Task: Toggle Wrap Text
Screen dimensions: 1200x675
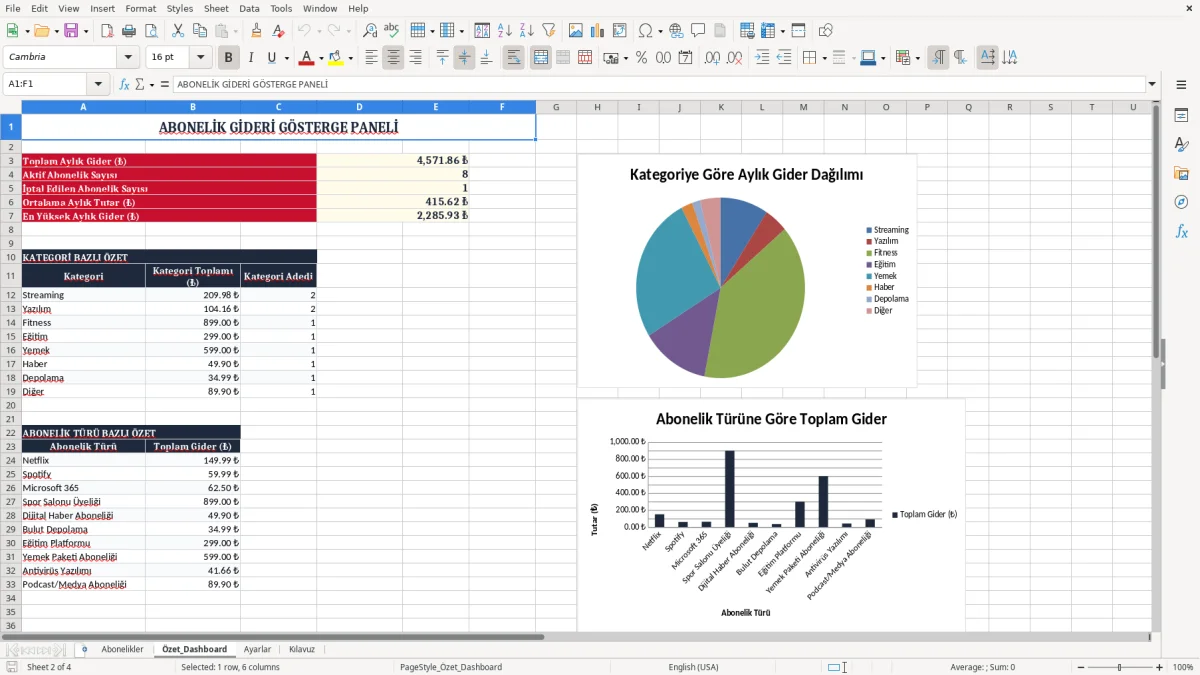Action: [x=513, y=58]
